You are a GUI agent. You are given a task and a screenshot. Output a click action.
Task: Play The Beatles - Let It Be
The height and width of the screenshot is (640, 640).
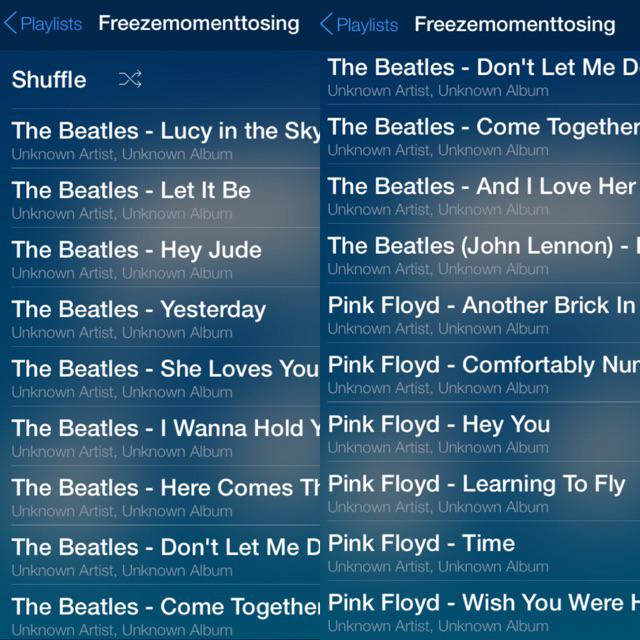tap(166, 198)
